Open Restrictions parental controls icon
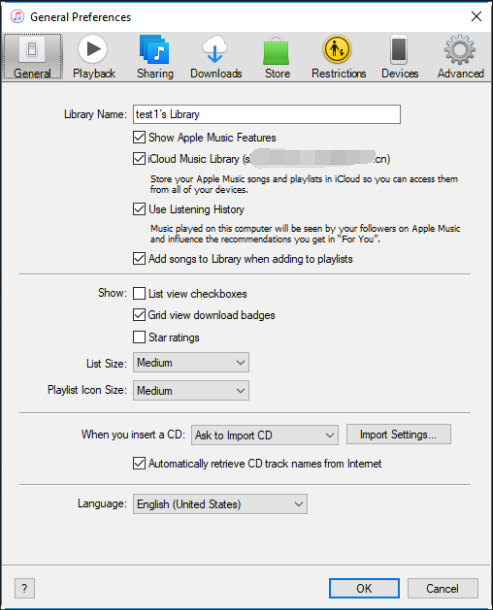The image size is (493, 610). (x=338, y=57)
